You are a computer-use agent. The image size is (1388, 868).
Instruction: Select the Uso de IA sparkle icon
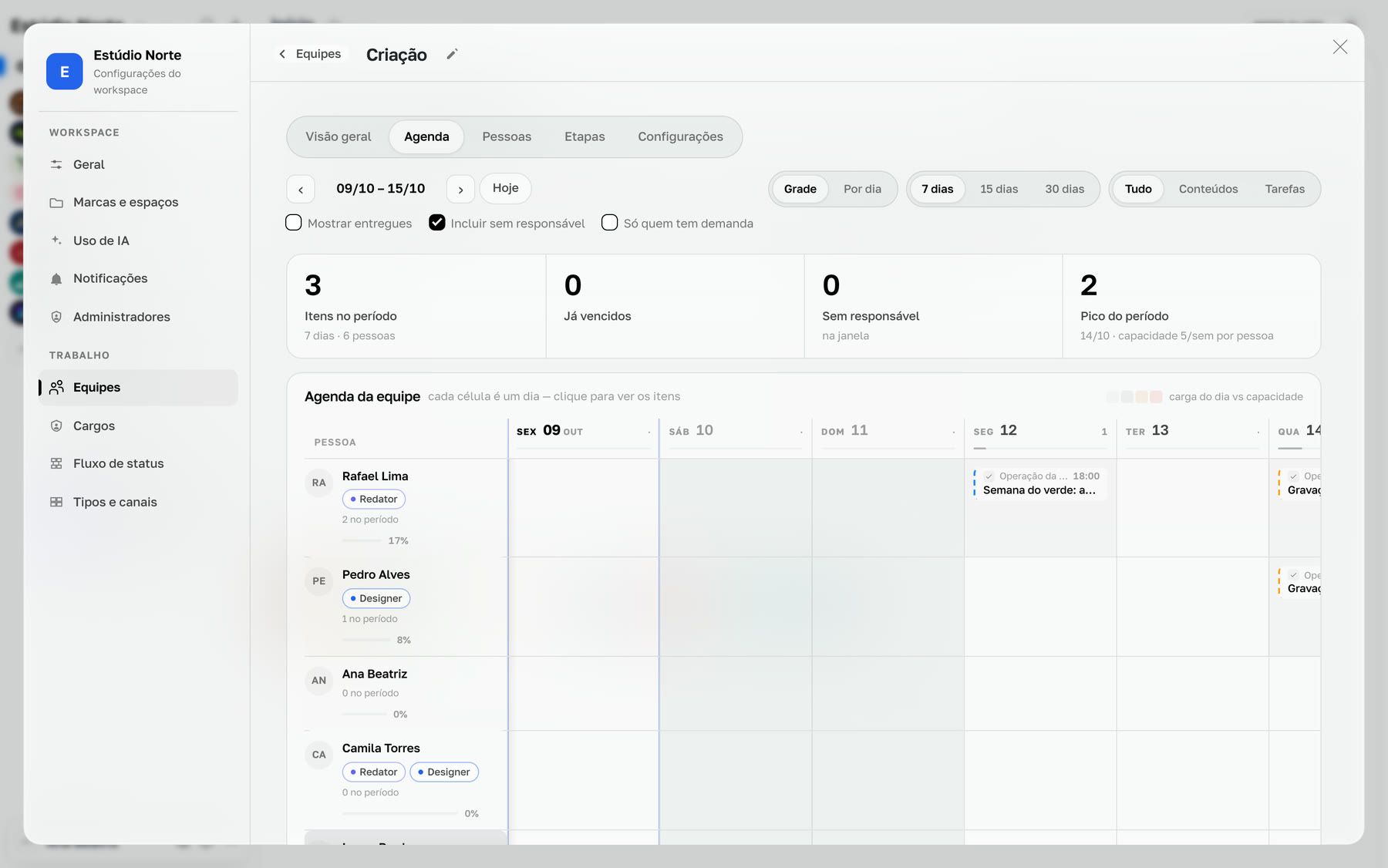tap(56, 241)
